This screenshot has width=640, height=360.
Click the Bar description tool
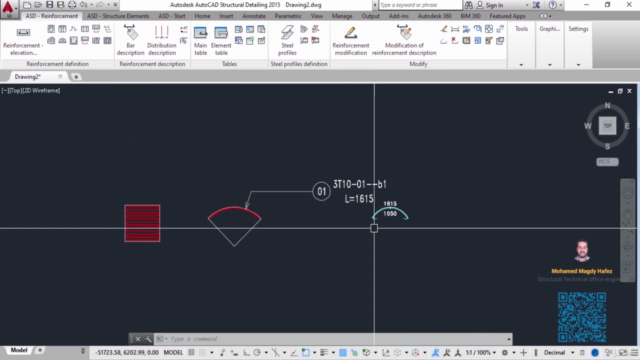click(131, 40)
